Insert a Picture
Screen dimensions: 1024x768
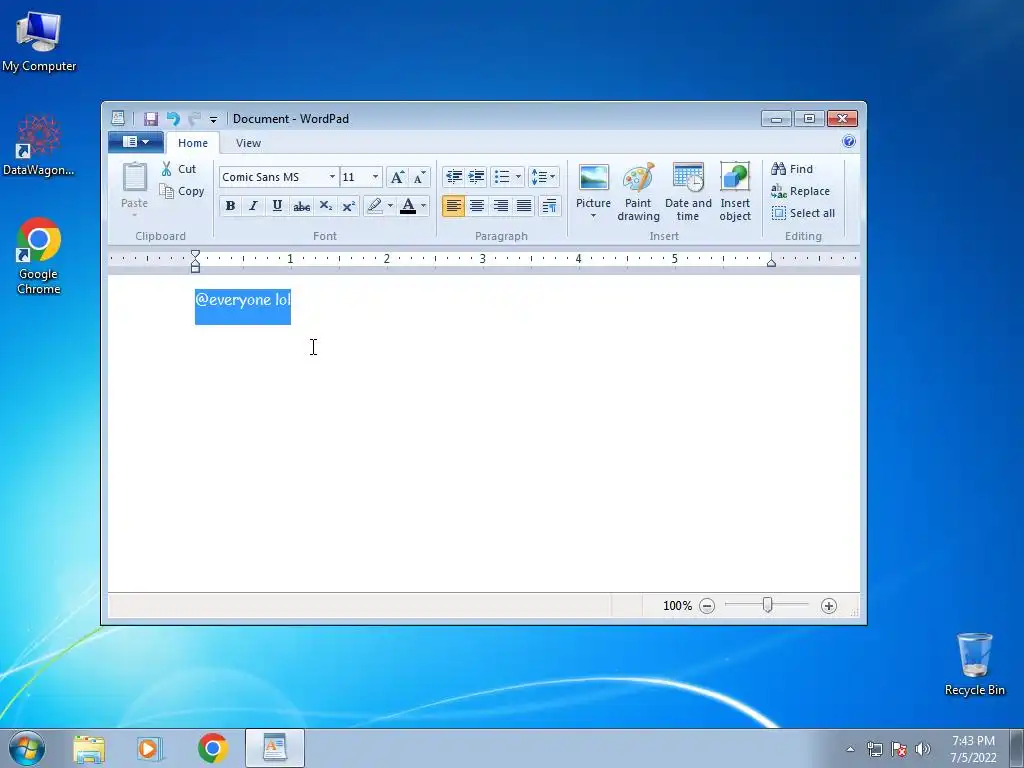594,185
